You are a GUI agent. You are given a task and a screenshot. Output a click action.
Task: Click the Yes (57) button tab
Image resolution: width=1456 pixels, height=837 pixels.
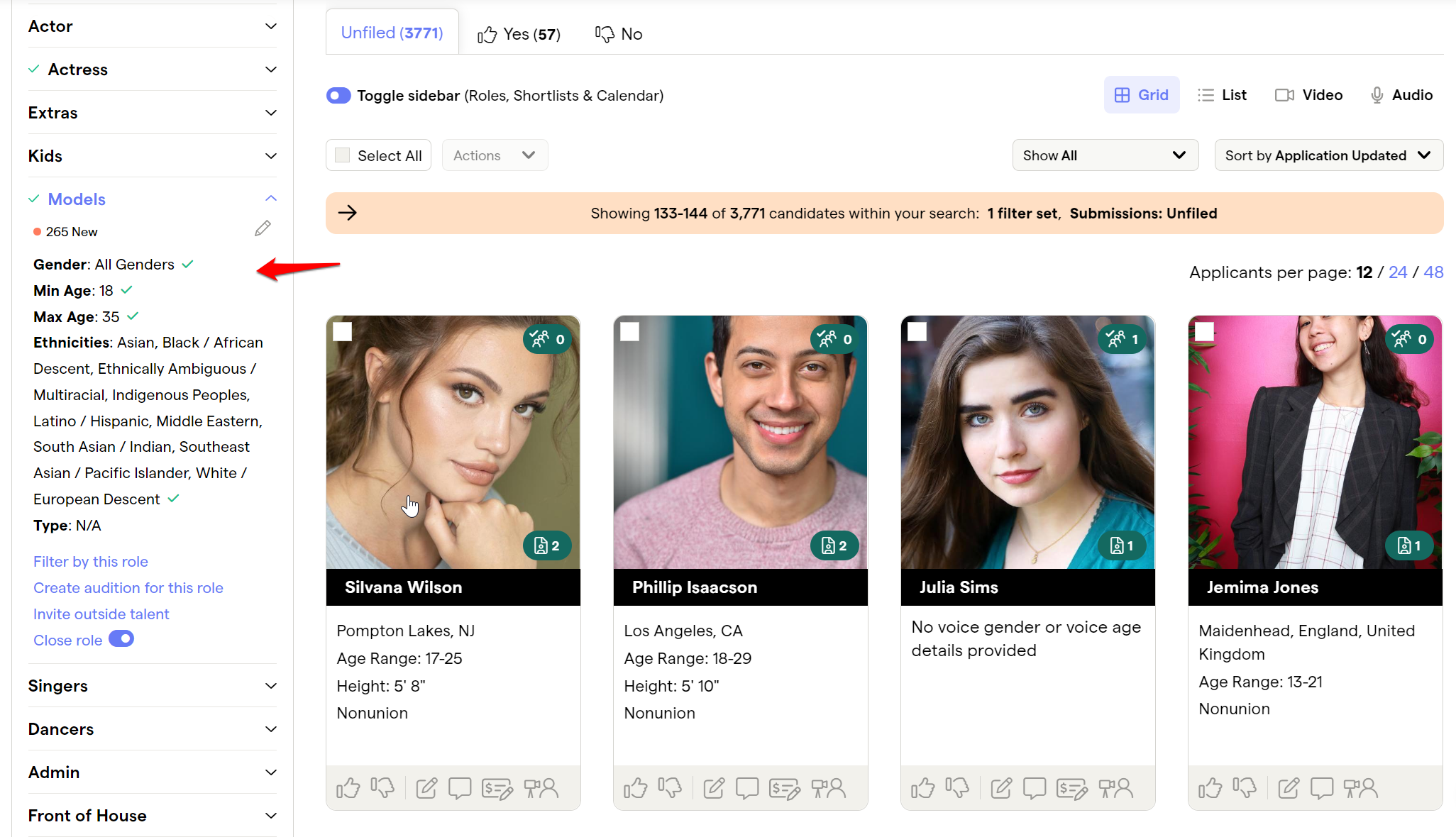click(x=519, y=33)
